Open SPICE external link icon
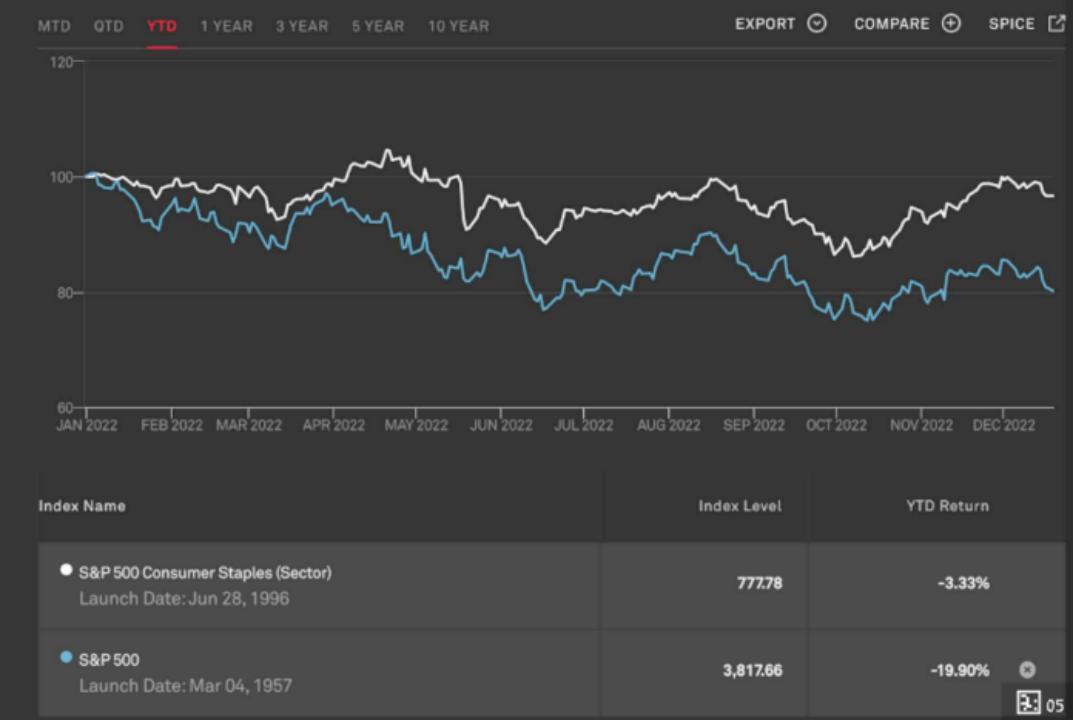This screenshot has width=1073, height=720. click(1056, 24)
